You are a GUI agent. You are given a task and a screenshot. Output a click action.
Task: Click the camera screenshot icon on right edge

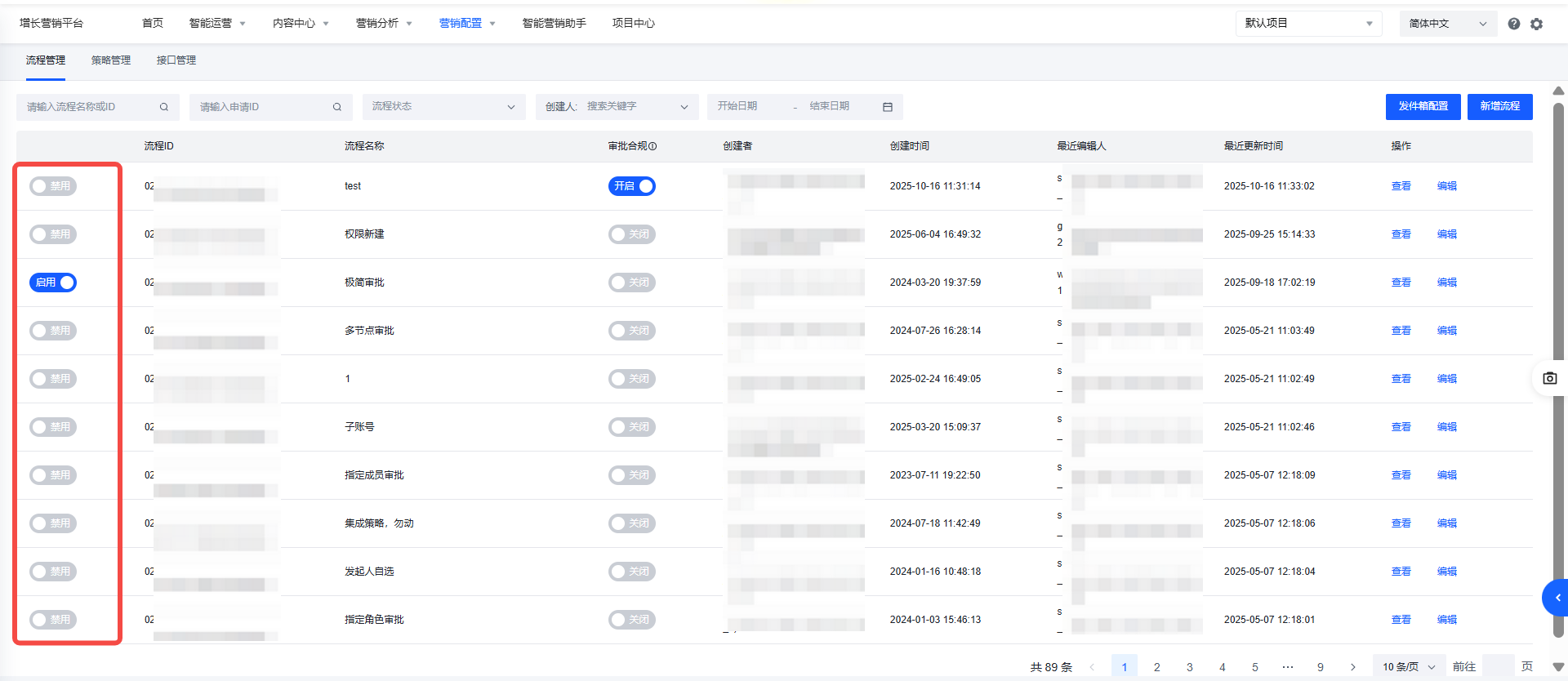click(1549, 378)
